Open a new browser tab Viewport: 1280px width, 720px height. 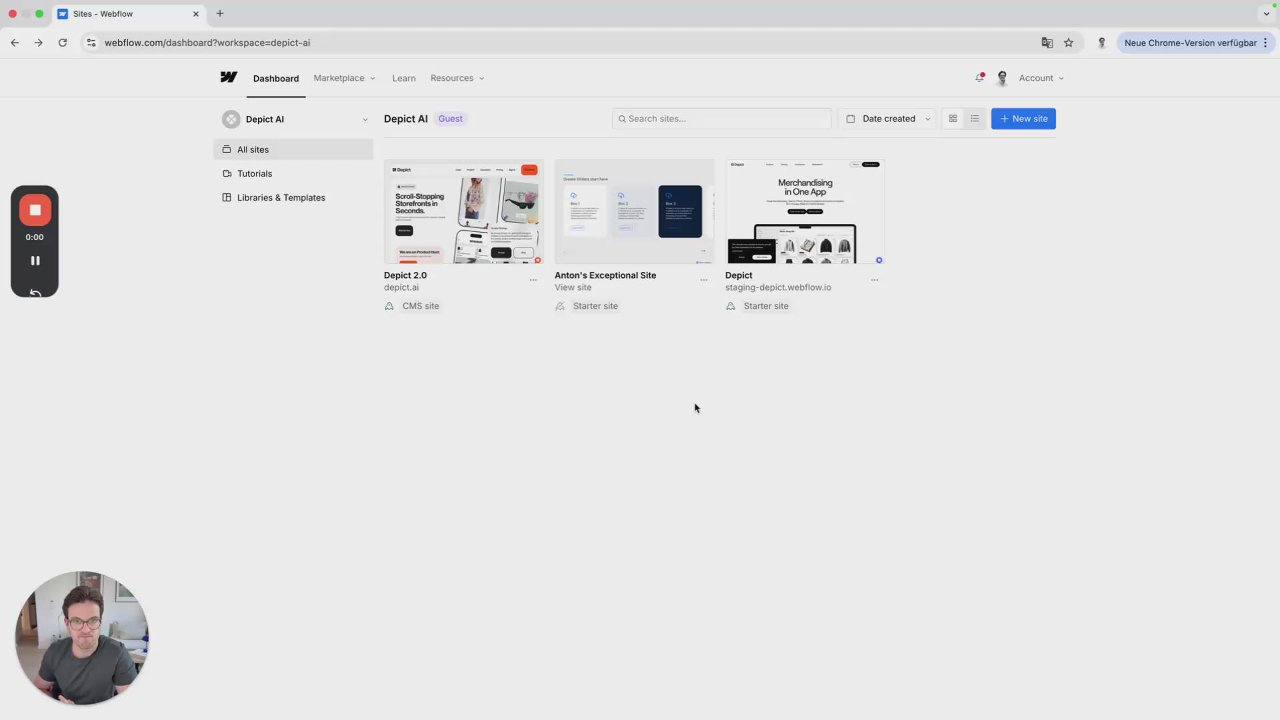point(220,13)
